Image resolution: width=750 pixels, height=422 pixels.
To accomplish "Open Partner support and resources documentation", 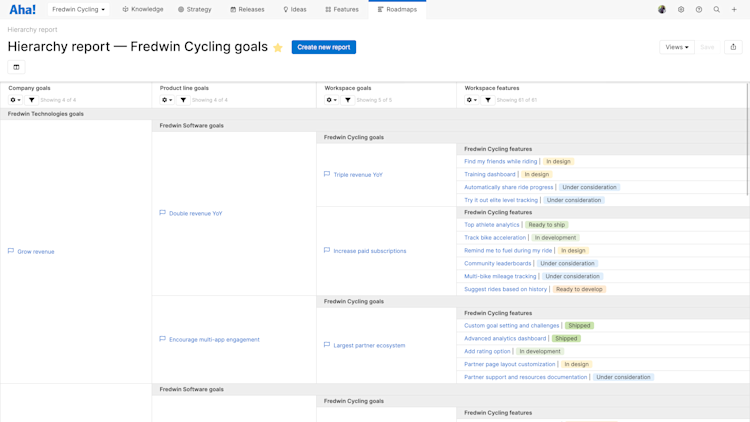I will pos(526,378).
